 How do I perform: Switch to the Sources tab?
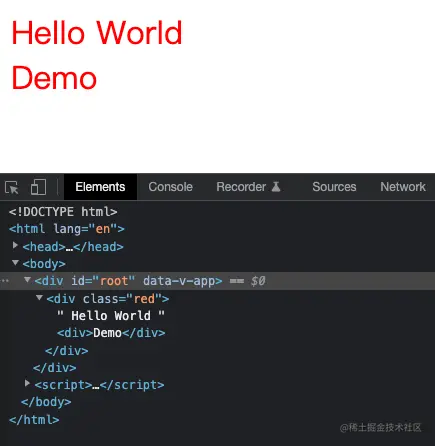(334, 187)
